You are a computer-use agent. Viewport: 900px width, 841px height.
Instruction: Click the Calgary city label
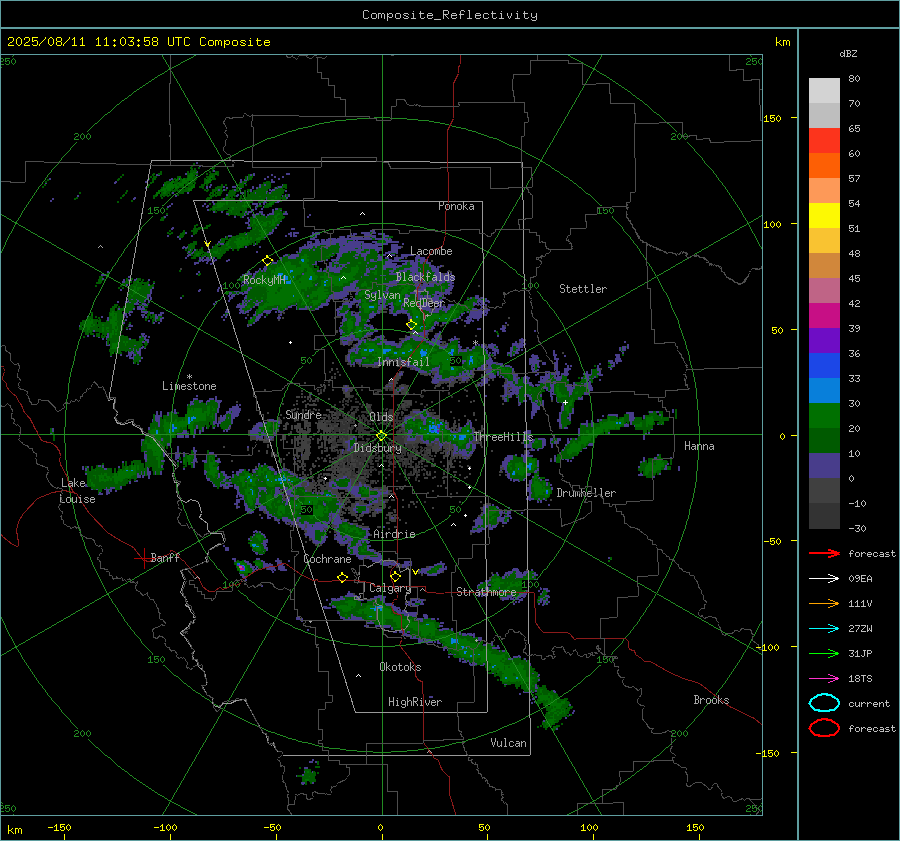tap(390, 588)
